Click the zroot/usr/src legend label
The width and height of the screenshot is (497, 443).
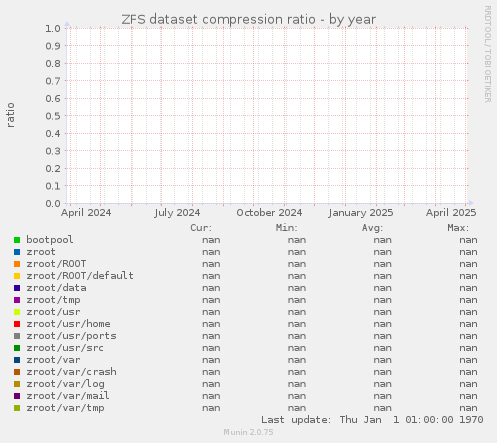pyautogui.click(x=65, y=348)
